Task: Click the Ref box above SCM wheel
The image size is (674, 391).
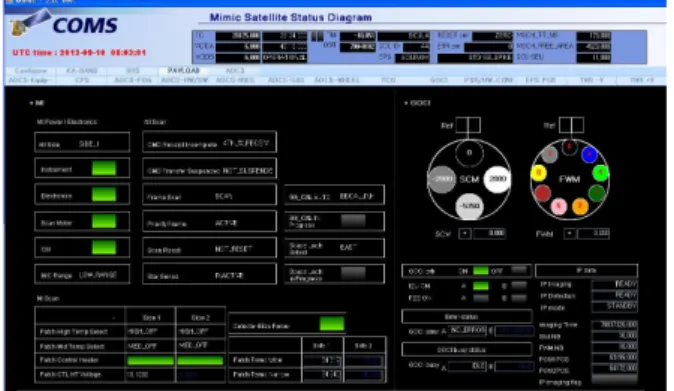Action: 468,125
